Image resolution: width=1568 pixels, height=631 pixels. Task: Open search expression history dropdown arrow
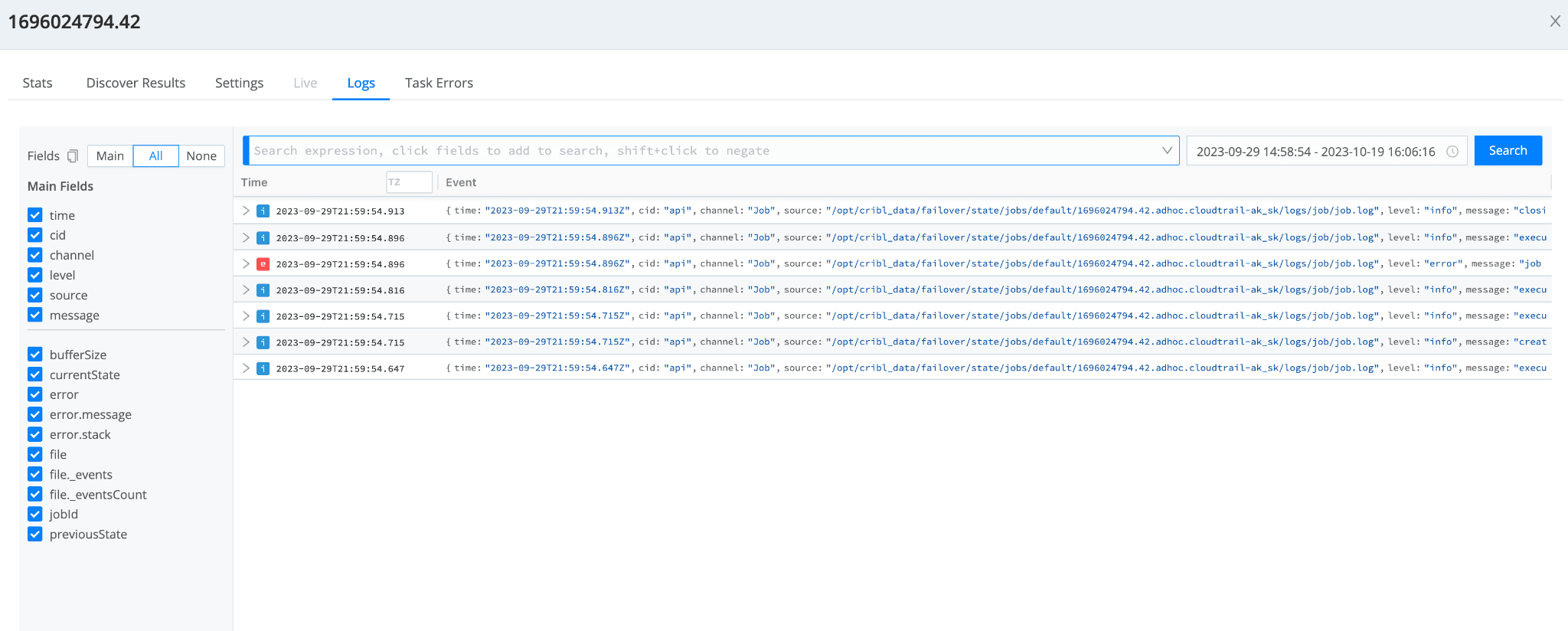[x=1166, y=151]
